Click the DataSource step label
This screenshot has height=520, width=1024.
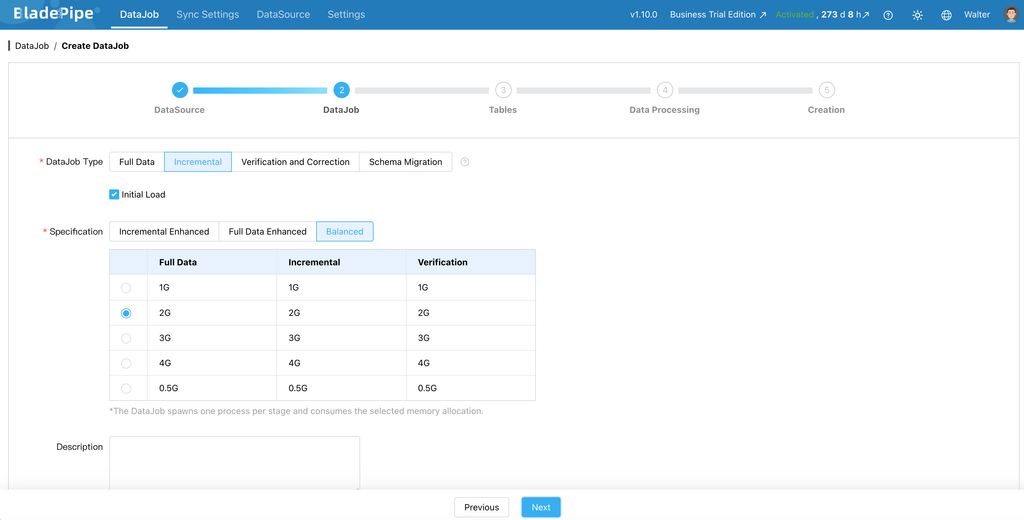tap(180, 110)
